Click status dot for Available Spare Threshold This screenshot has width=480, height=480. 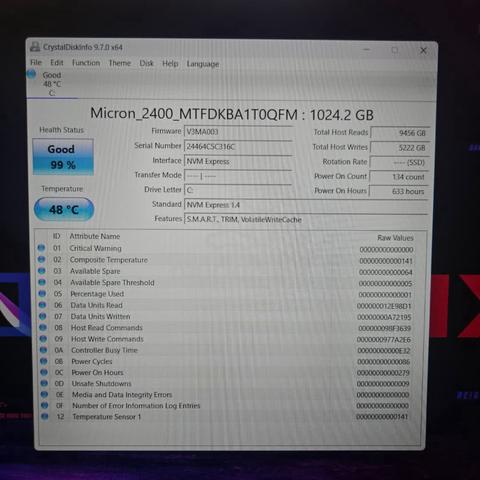[42, 282]
